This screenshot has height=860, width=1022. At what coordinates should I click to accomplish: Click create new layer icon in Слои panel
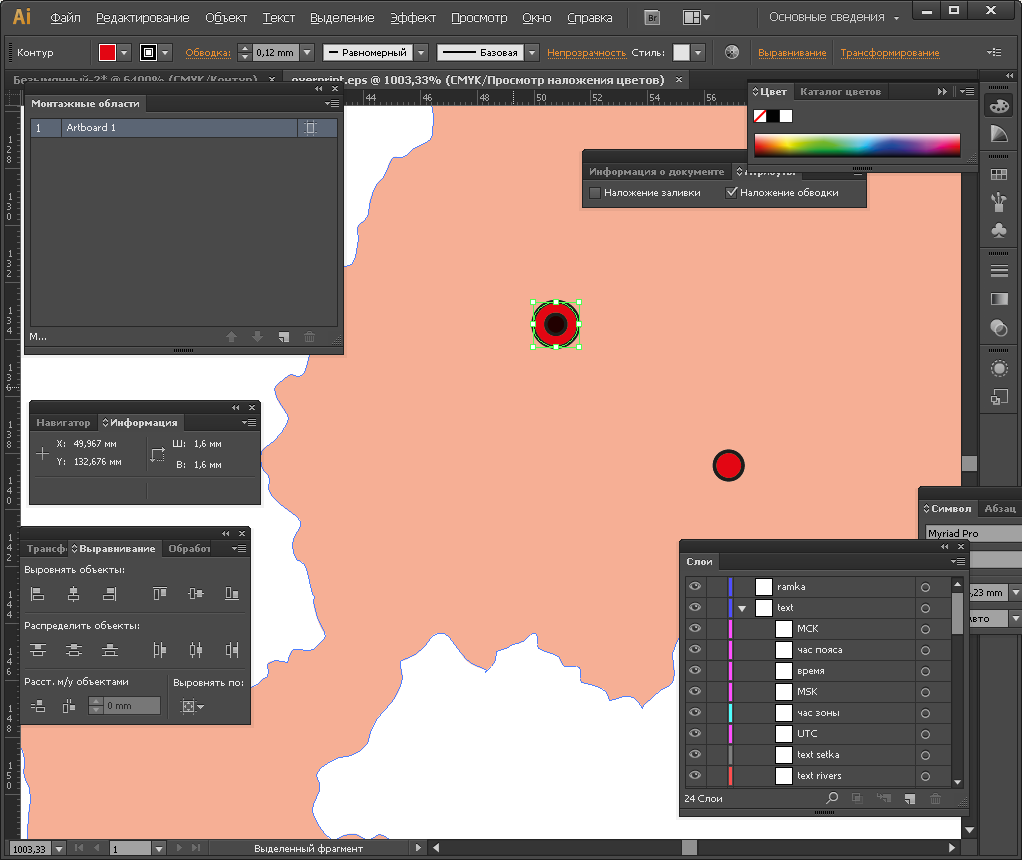909,798
